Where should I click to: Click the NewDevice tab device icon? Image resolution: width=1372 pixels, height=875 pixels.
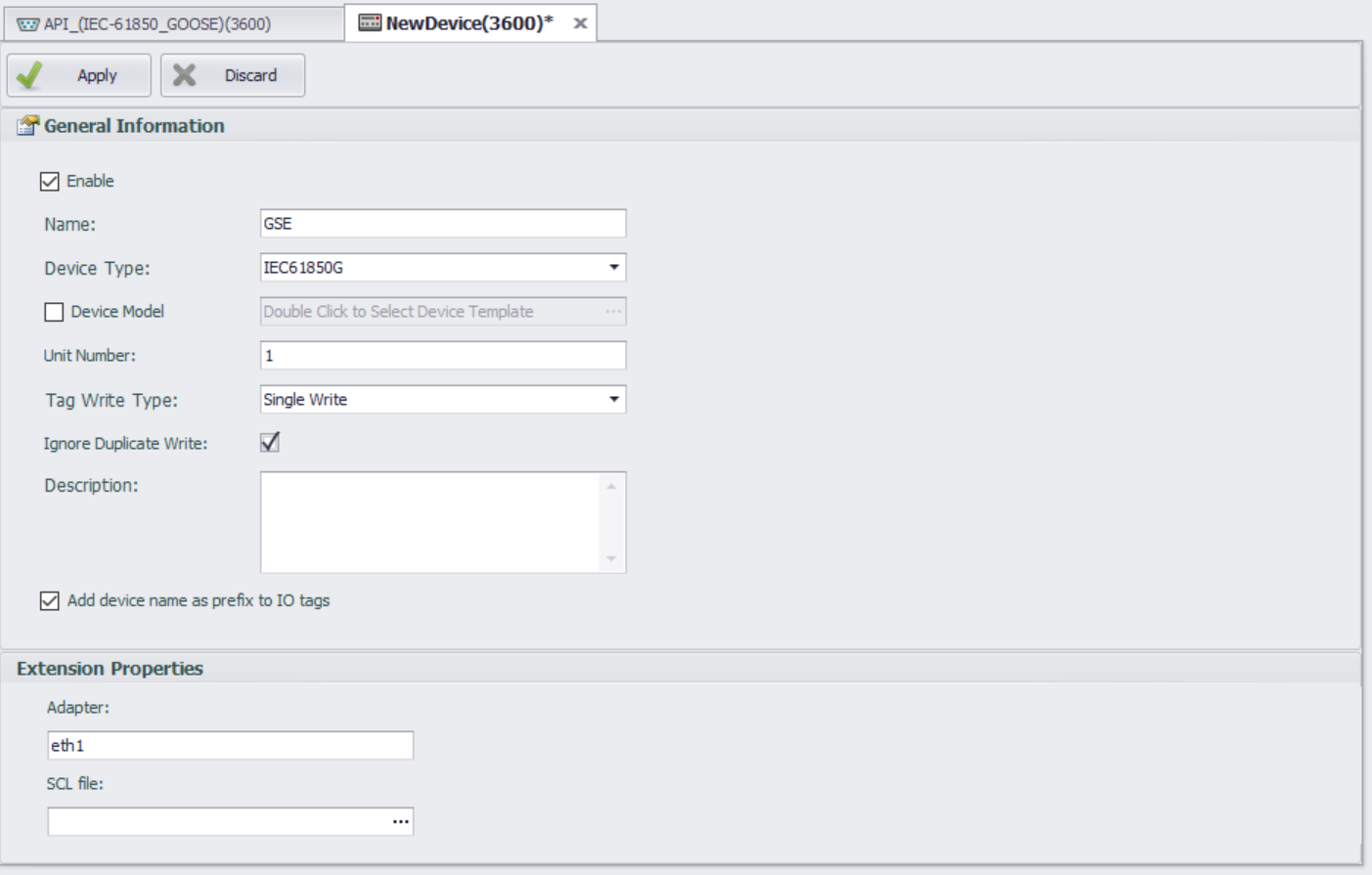click(x=370, y=22)
